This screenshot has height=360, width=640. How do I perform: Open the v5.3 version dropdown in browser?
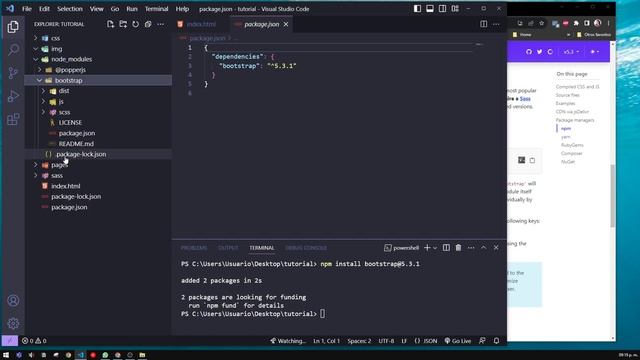(571, 52)
